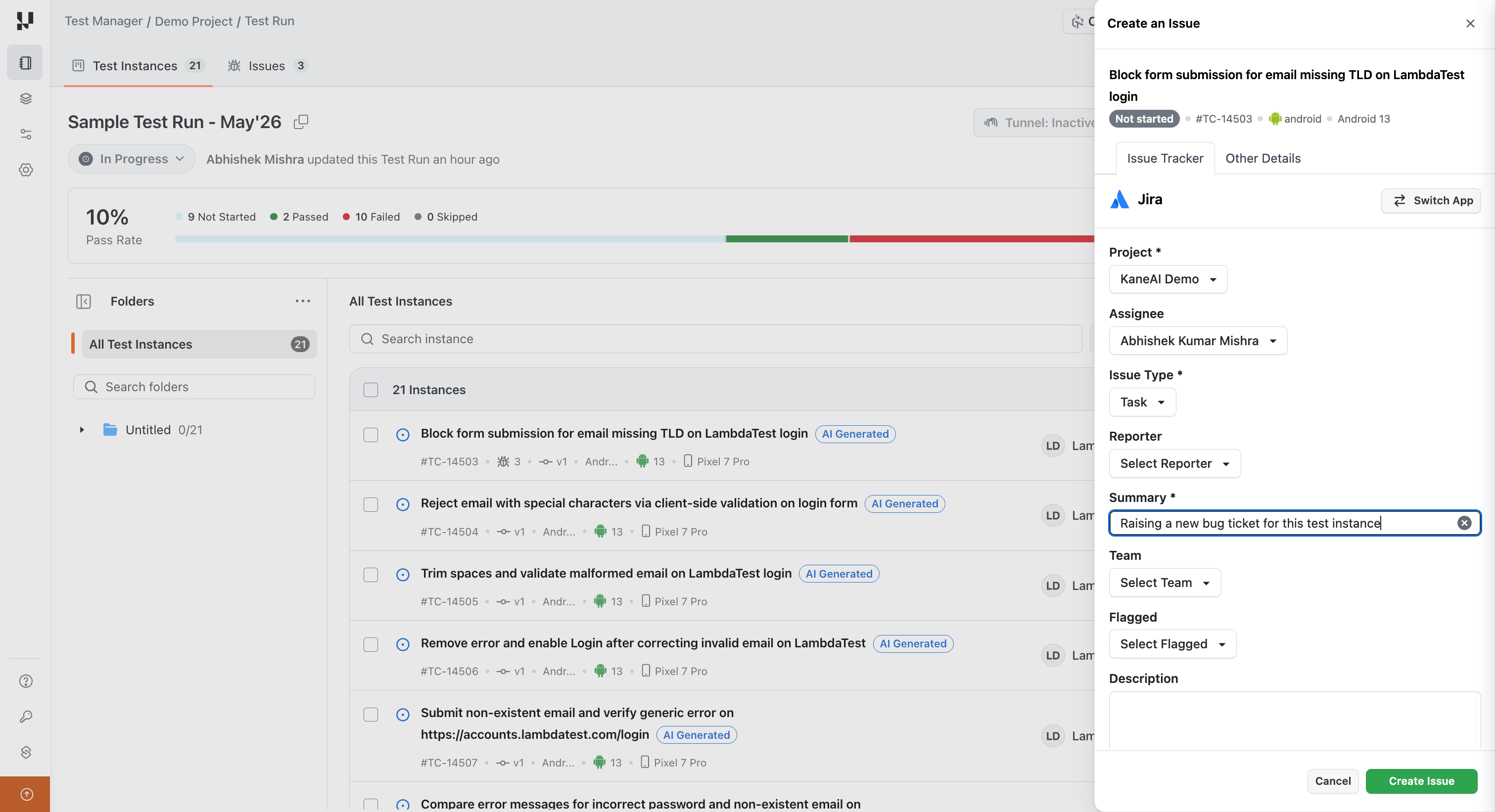Image resolution: width=1496 pixels, height=812 pixels.
Task: Check the Reject email with special characters instance
Action: 371,504
